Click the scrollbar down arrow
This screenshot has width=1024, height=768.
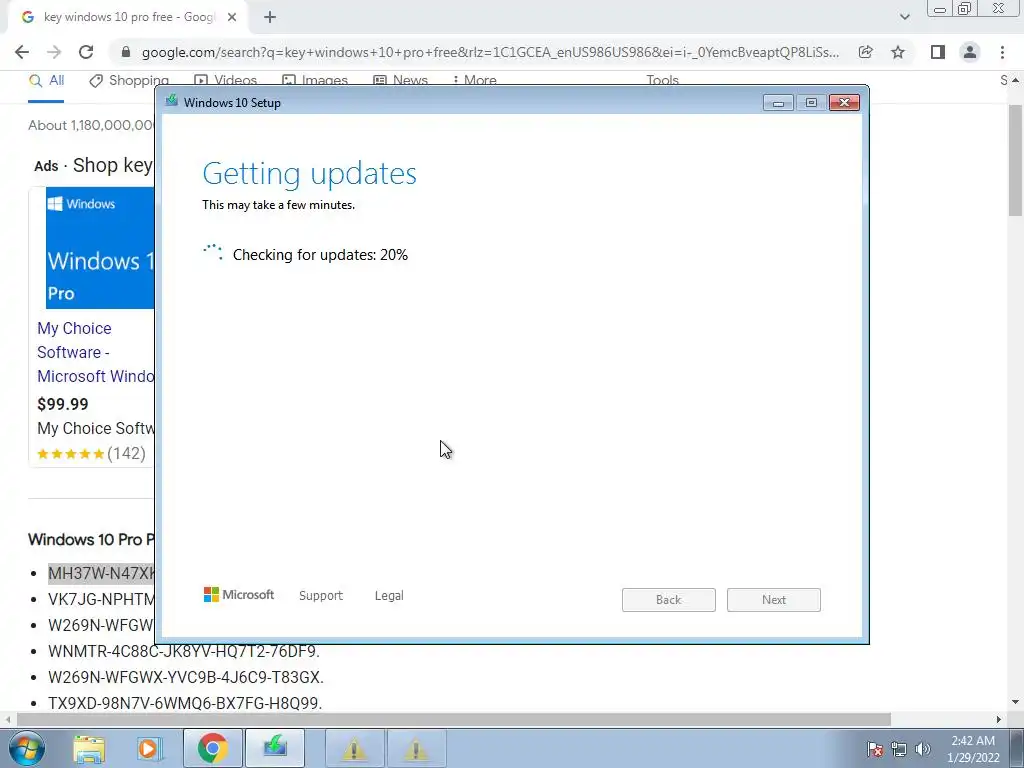(x=1016, y=703)
